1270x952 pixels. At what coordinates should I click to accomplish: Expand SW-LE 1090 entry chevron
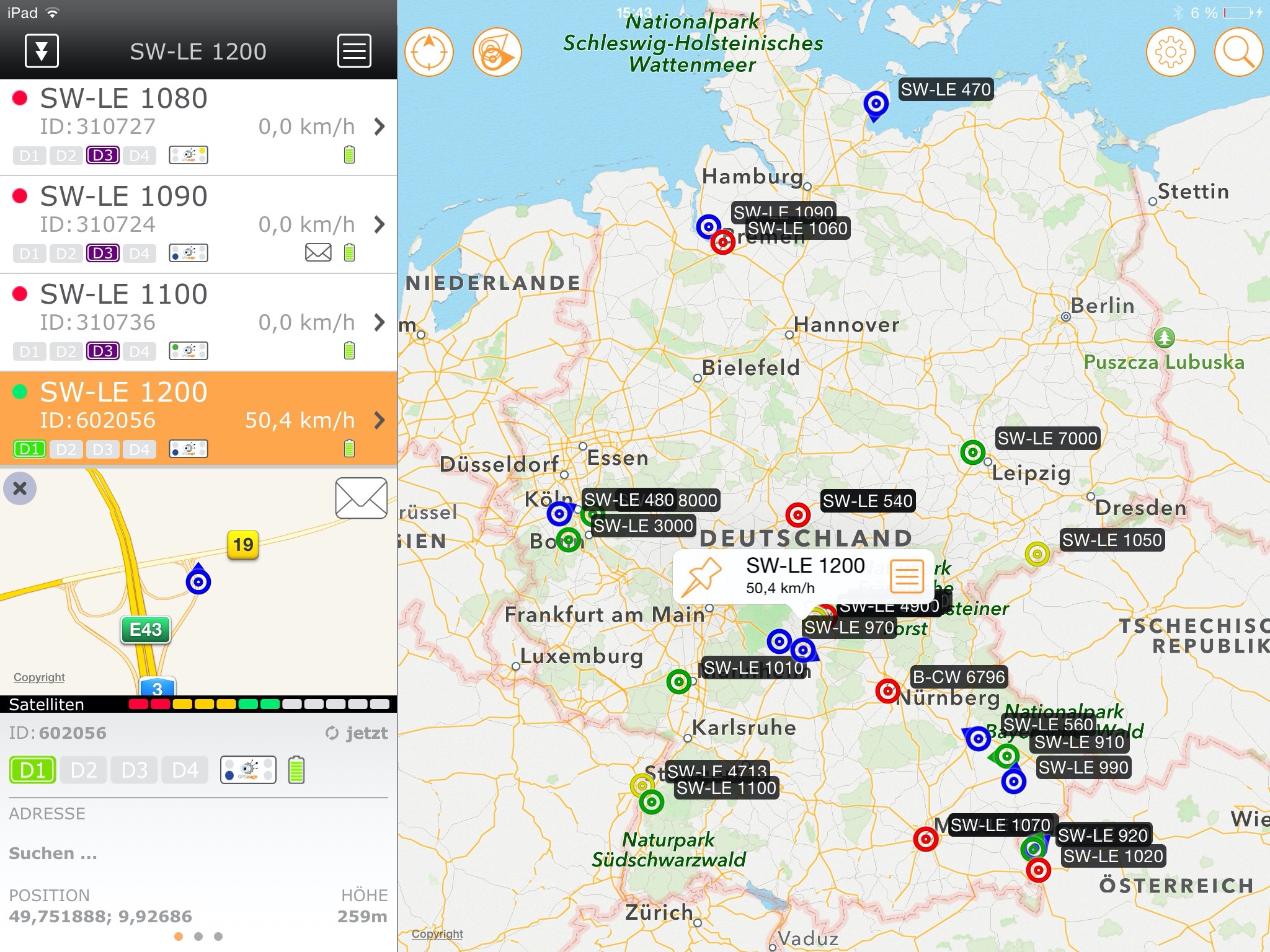pyautogui.click(x=380, y=224)
